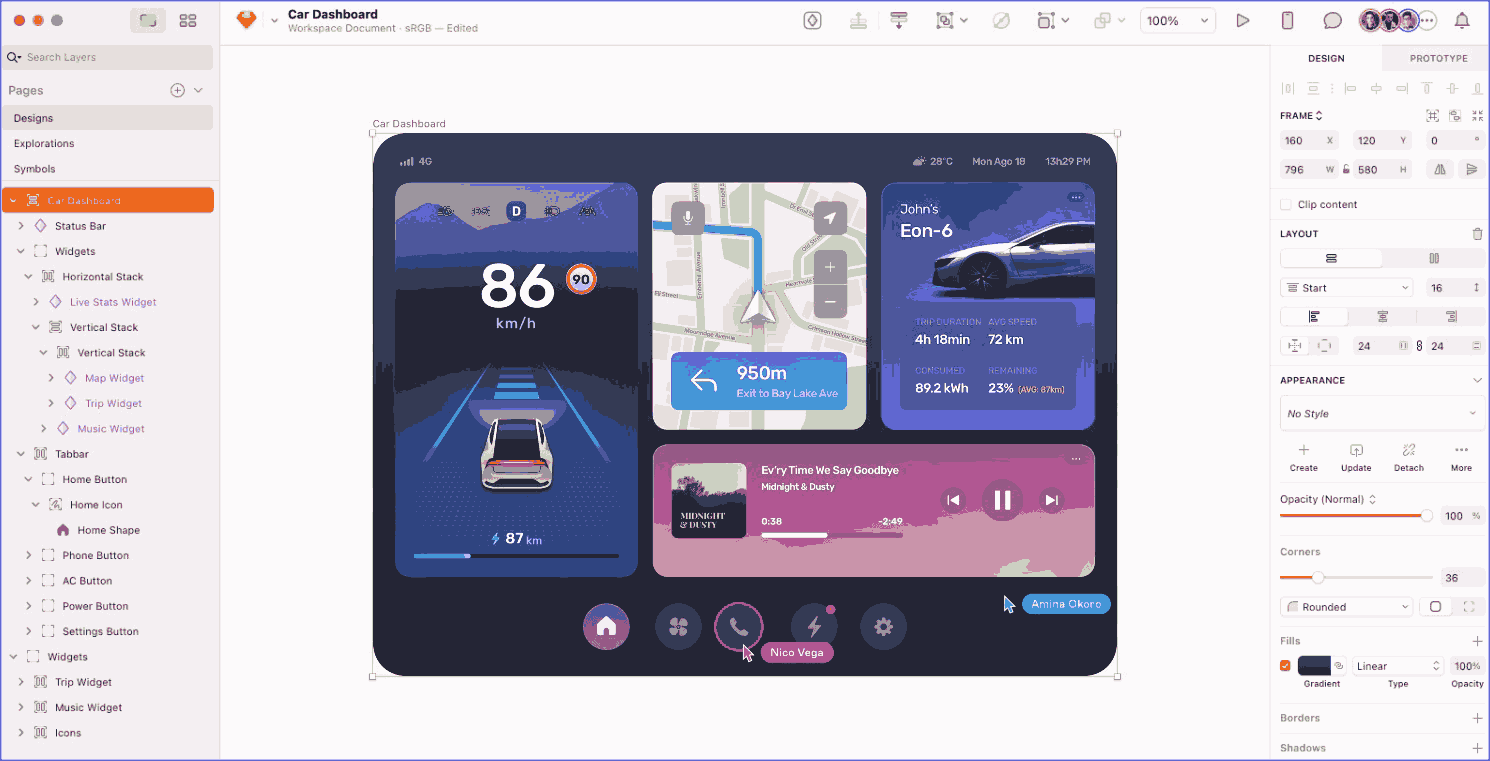Click the Search Layers input field

click(110, 57)
